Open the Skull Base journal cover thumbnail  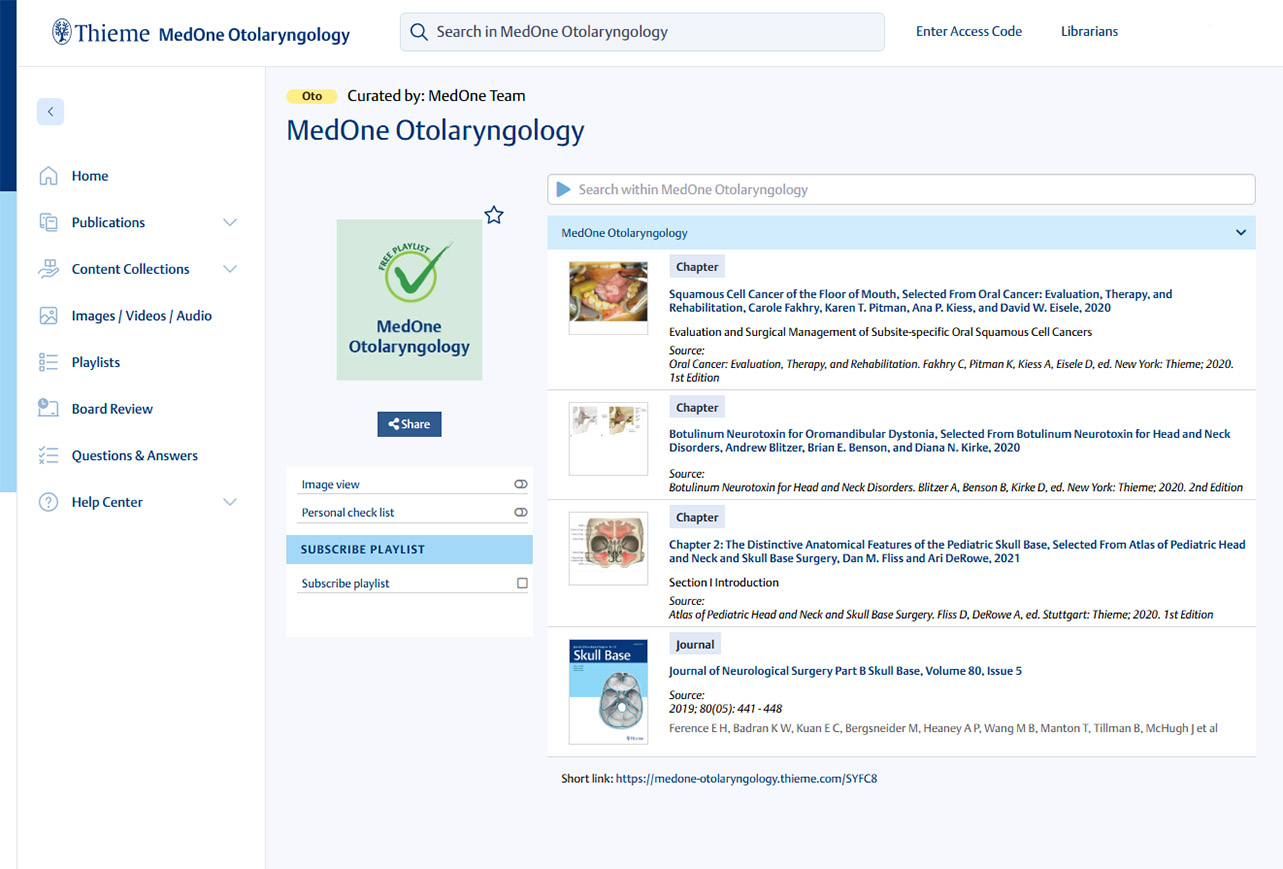608,692
